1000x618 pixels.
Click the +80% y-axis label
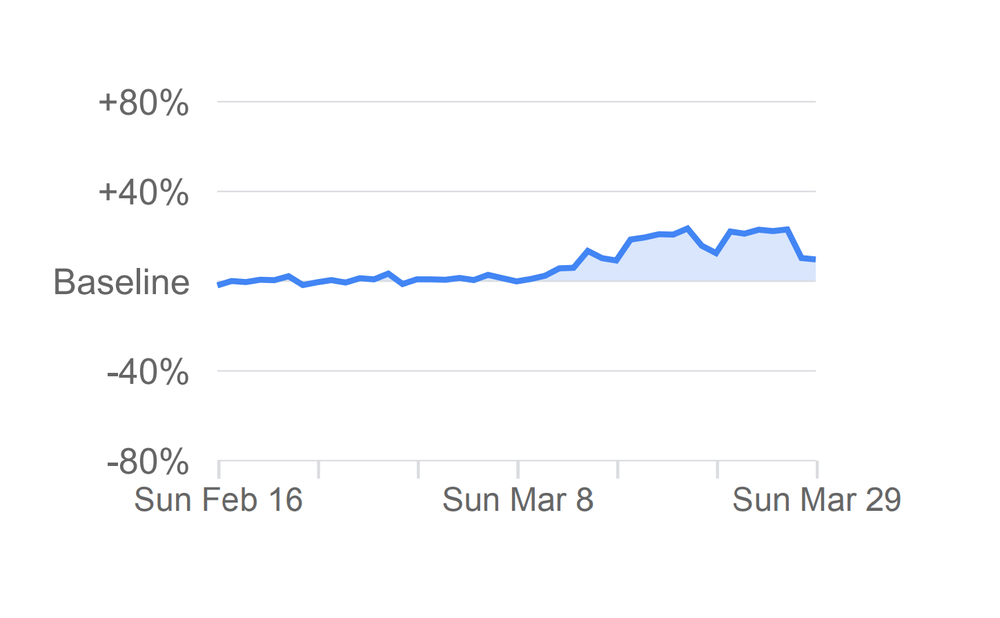click(x=143, y=103)
